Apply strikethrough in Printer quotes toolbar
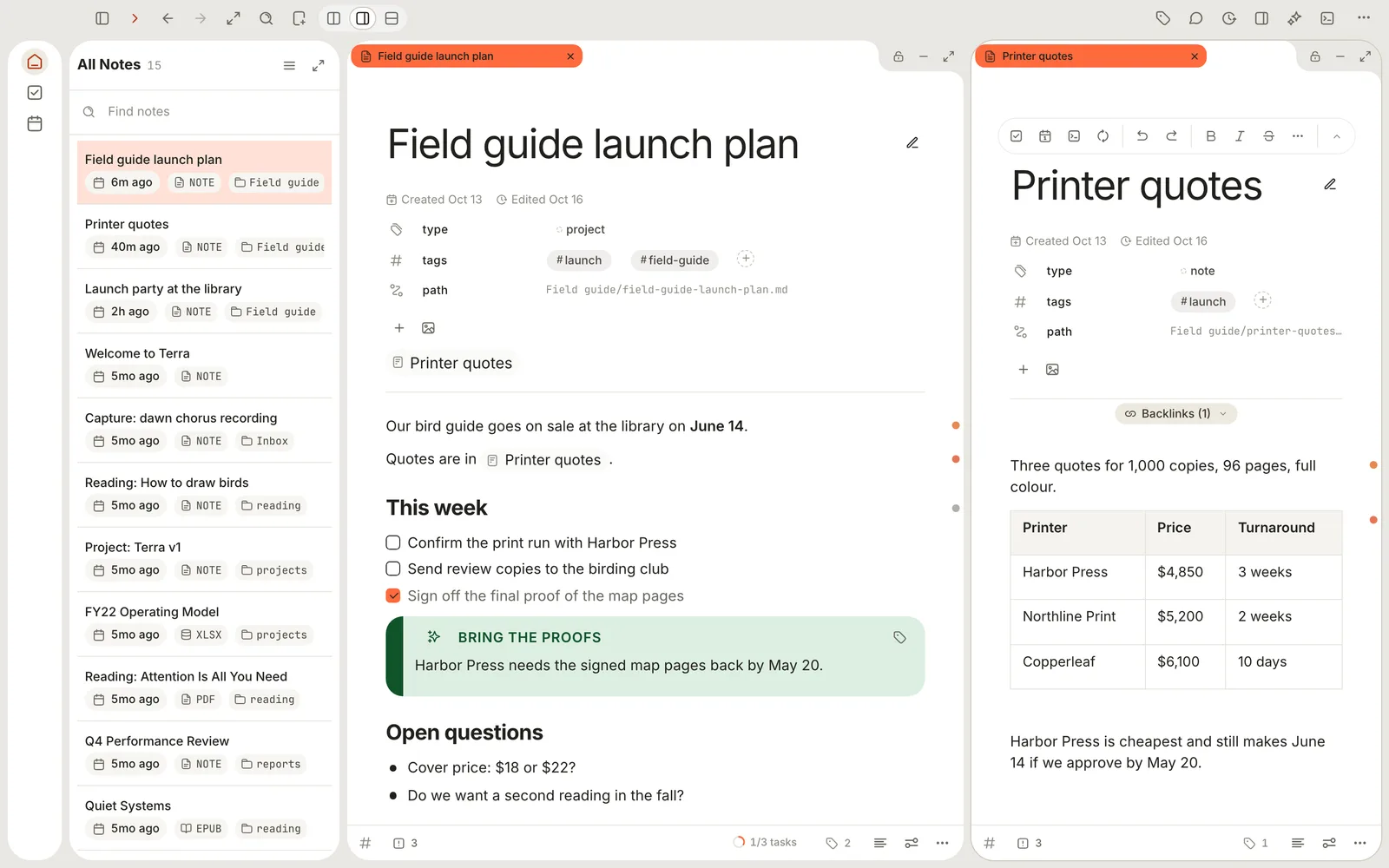Screen dimensions: 1389x868 (x=1268, y=136)
